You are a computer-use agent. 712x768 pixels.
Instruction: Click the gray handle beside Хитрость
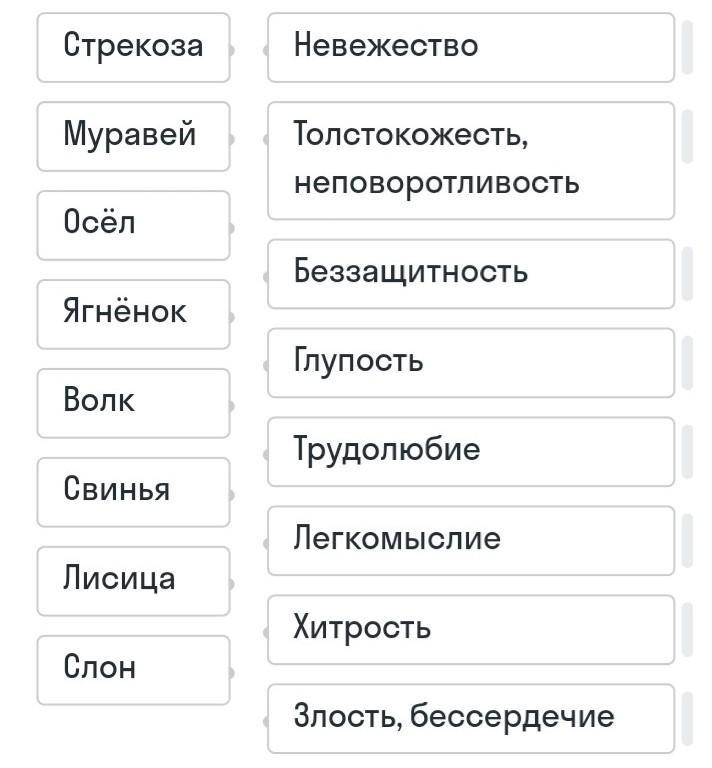point(687,629)
